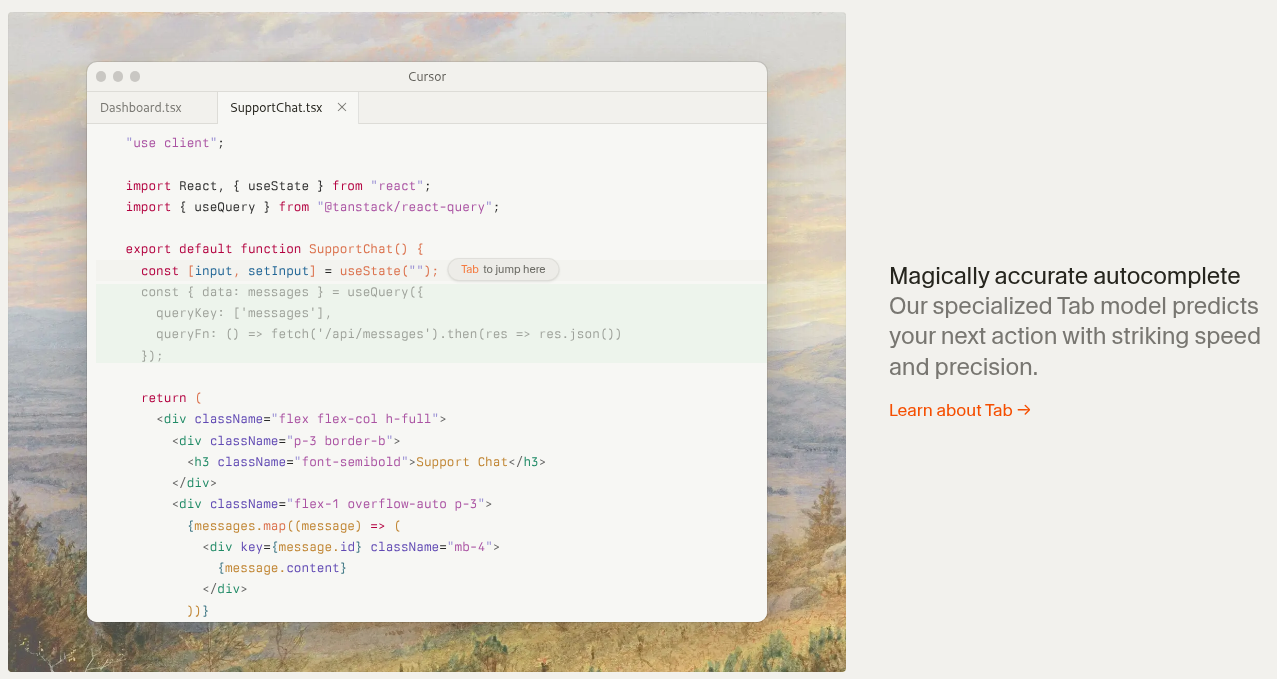Viewport: 1277px width, 679px height.
Task: Select the SupportChat.tsx tab
Action: (x=276, y=108)
